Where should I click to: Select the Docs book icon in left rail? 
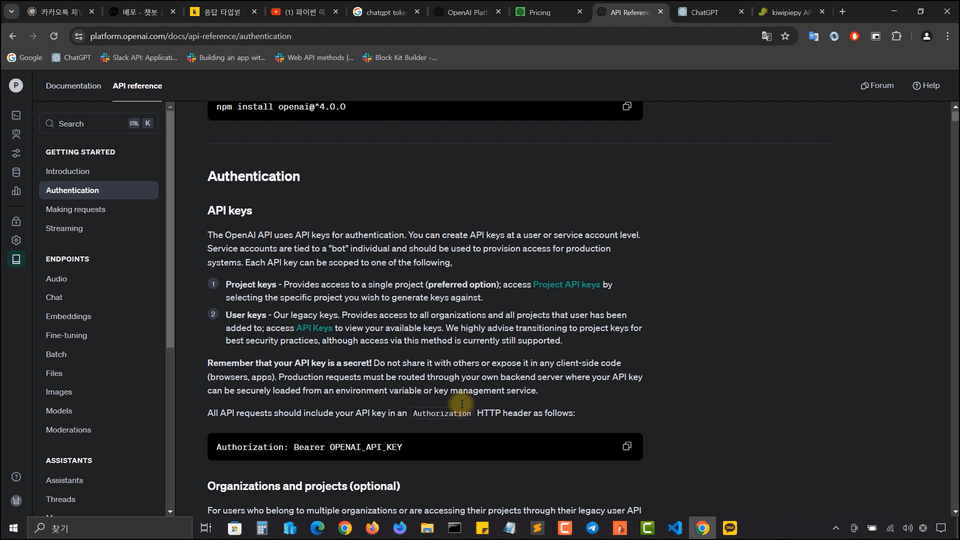tap(16, 259)
